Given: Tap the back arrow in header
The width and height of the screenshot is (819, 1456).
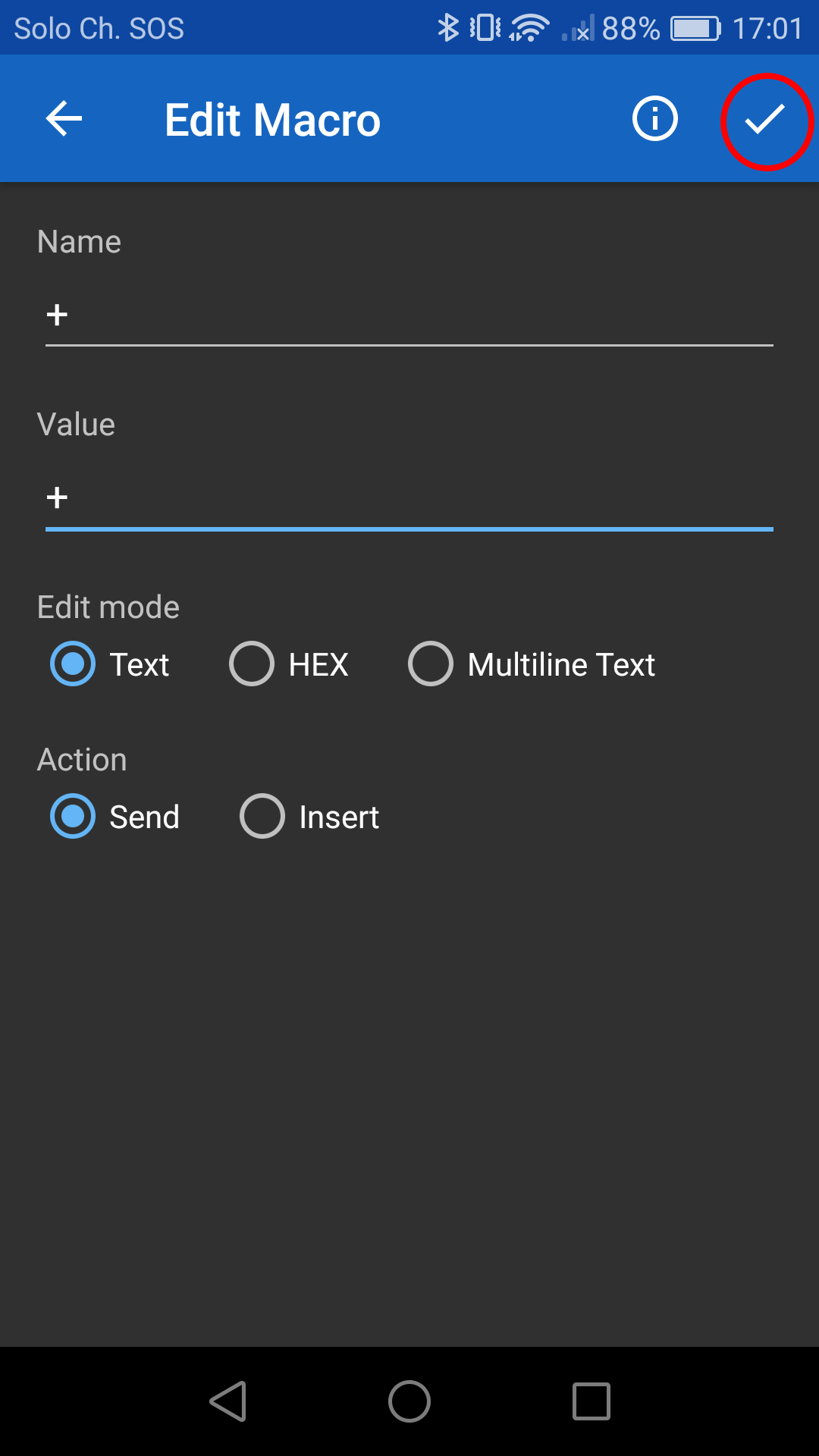Looking at the screenshot, I should click(64, 119).
